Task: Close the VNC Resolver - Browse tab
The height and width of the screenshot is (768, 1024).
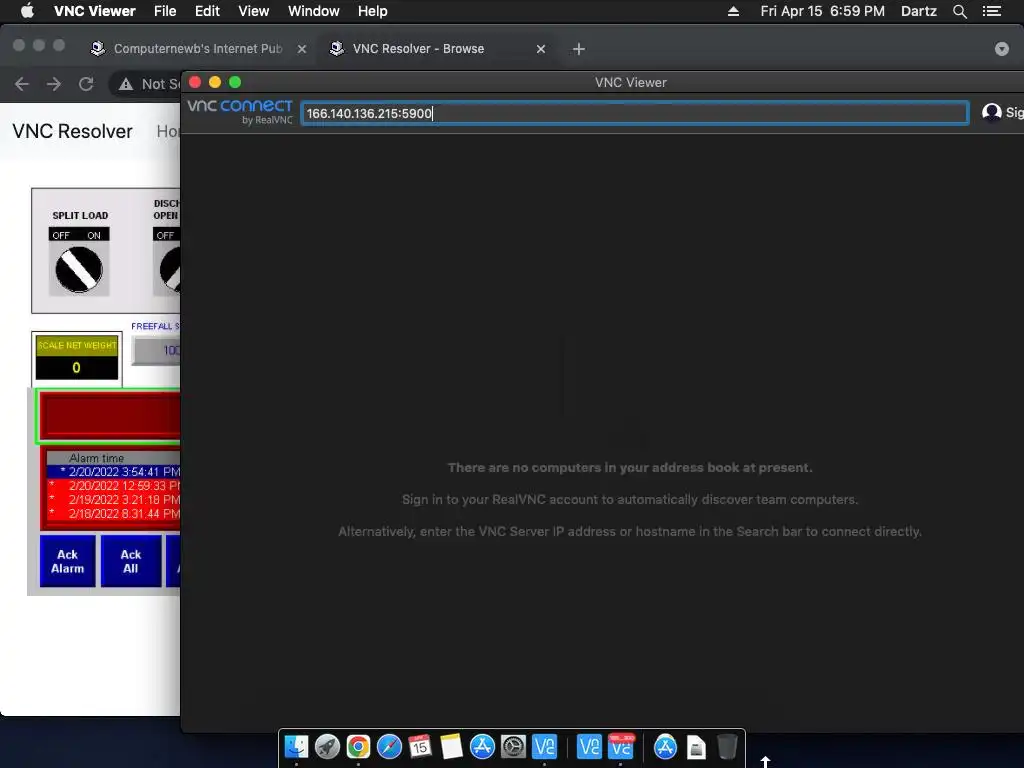Action: 541,49
